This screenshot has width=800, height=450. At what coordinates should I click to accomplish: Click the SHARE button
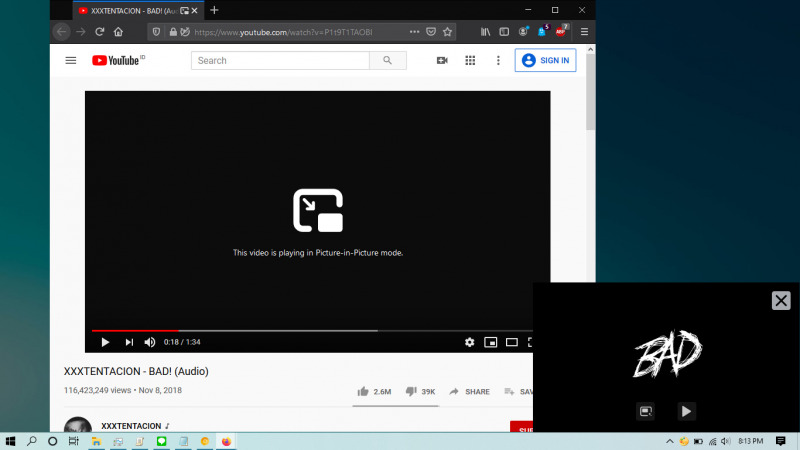tap(469, 391)
